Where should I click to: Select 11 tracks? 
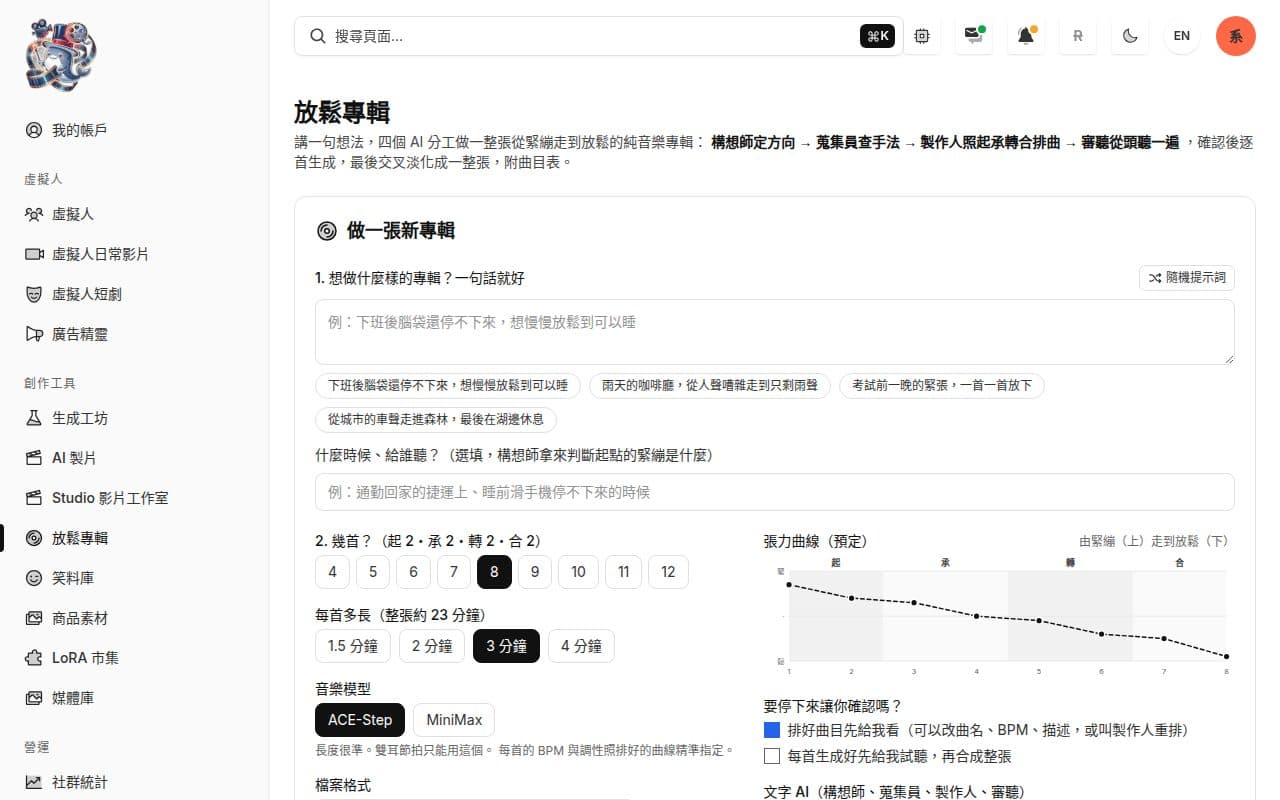point(624,572)
